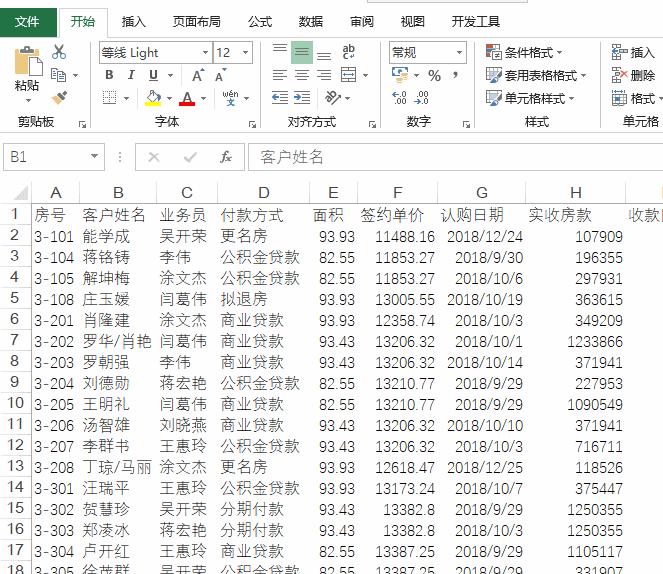This screenshot has height=574, width=663.
Task: Click the Paste clipboard icon
Action: click(28, 63)
